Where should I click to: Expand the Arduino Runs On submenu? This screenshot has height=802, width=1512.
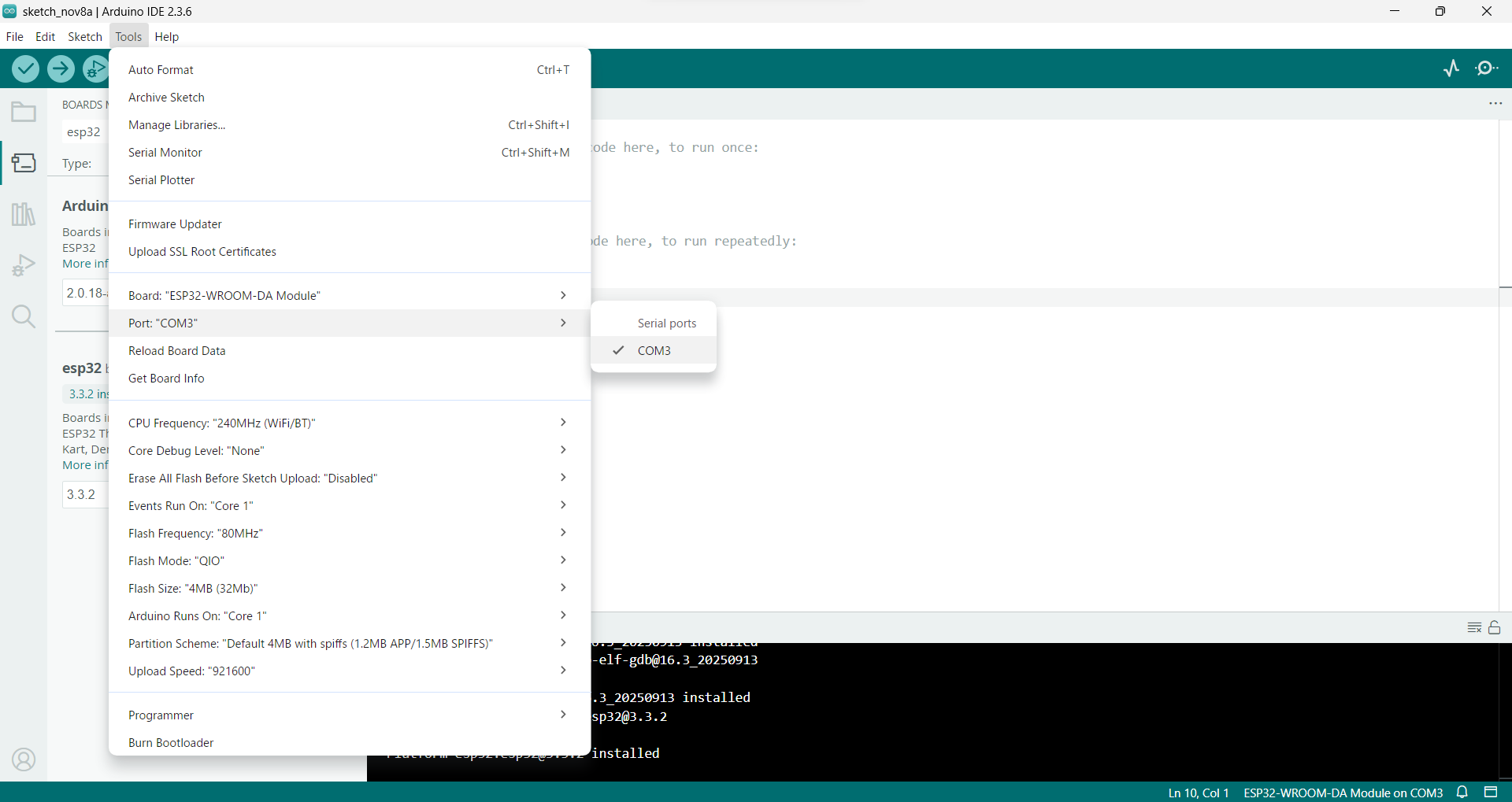tap(350, 616)
